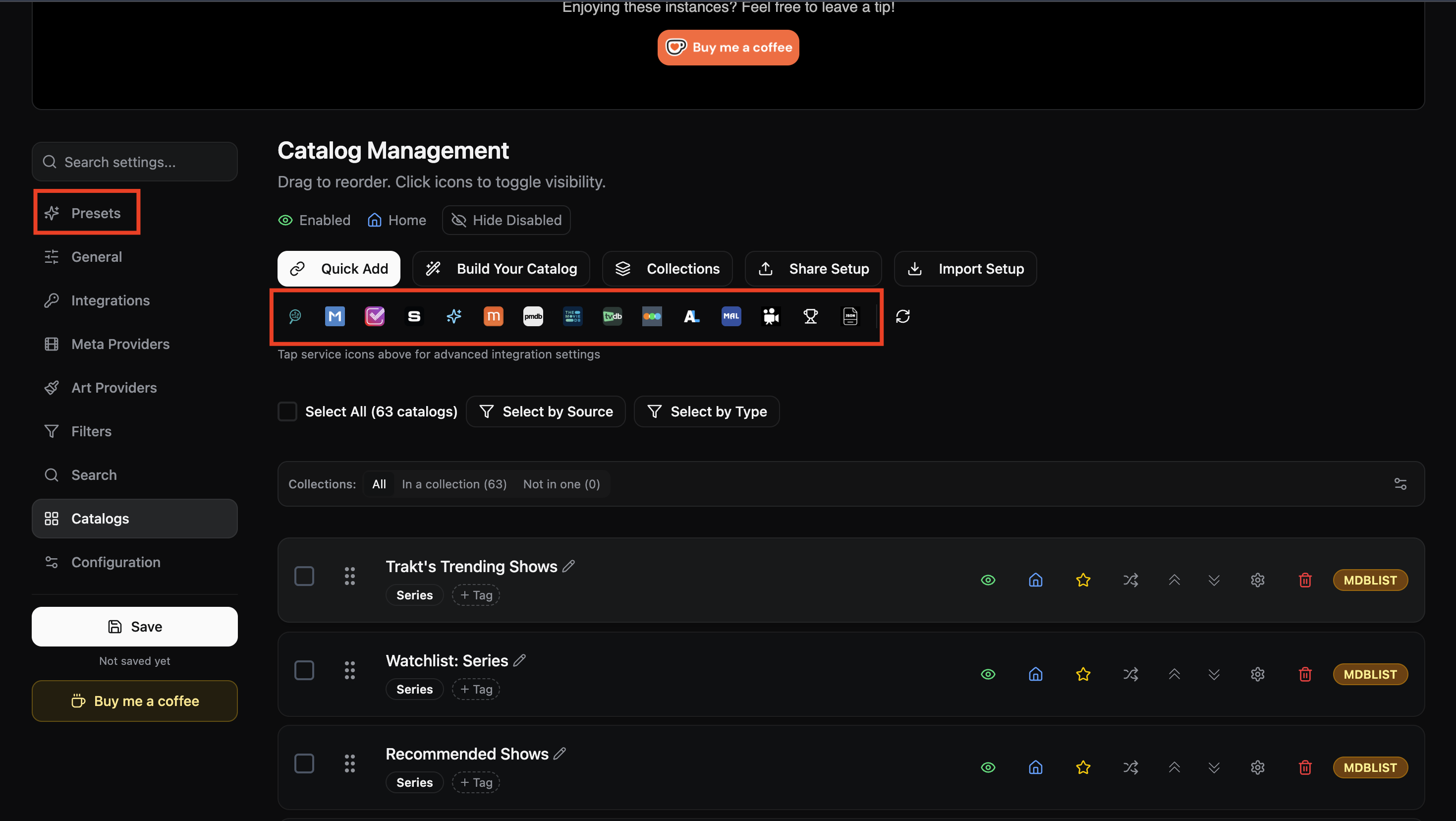1456x821 pixels.
Task: Open the Select by Type filter
Action: point(707,411)
